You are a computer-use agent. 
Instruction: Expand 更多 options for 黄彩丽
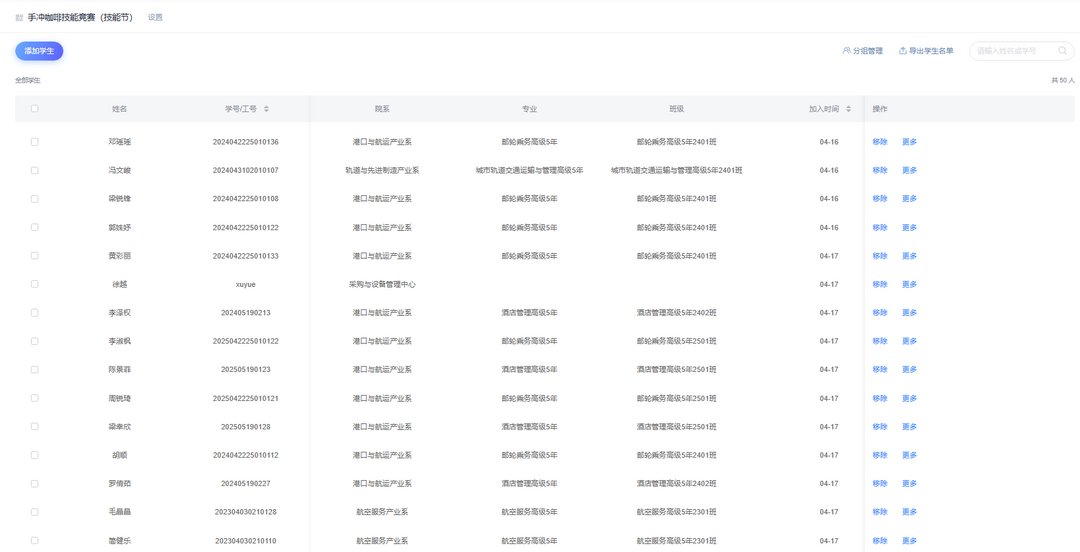click(x=909, y=256)
